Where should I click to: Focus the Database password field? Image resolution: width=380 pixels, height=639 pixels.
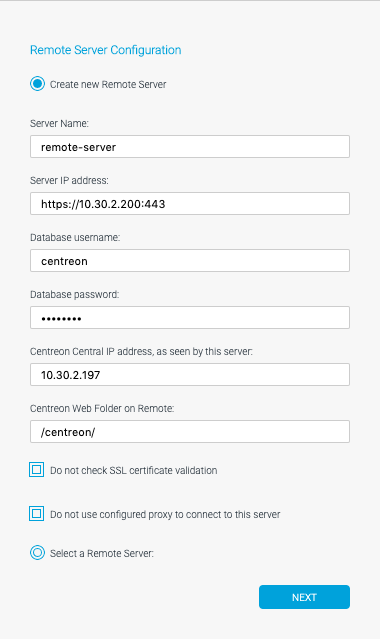tap(190, 318)
